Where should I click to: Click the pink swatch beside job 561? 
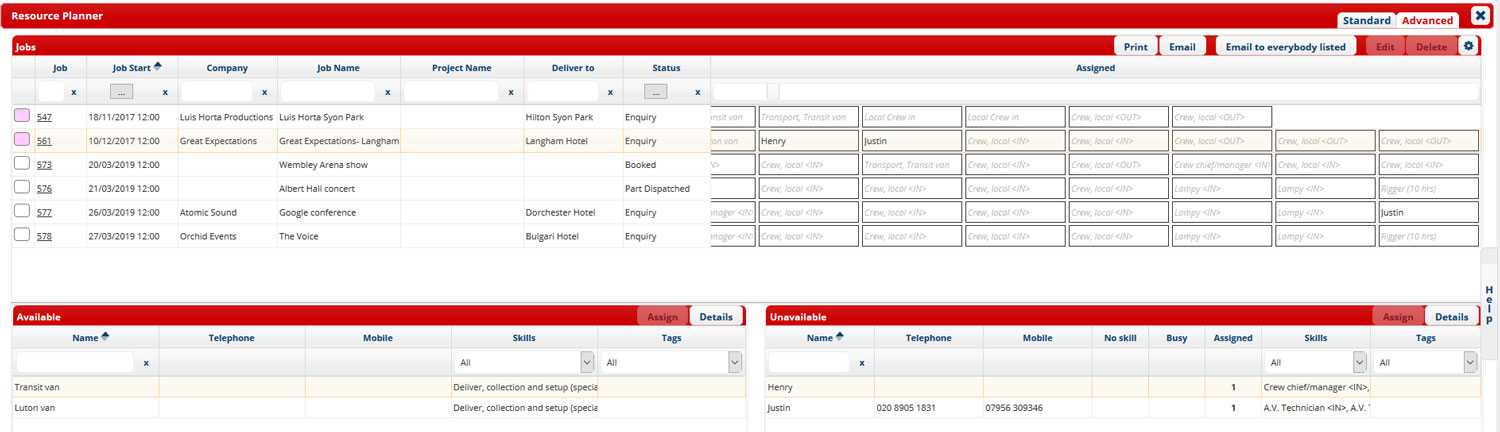(22, 140)
